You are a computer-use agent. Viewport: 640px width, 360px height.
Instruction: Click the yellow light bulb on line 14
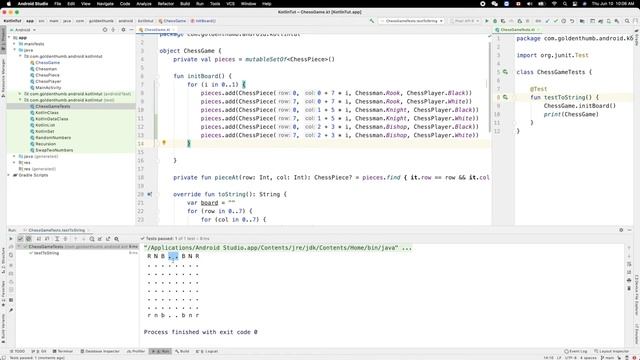click(x=164, y=143)
